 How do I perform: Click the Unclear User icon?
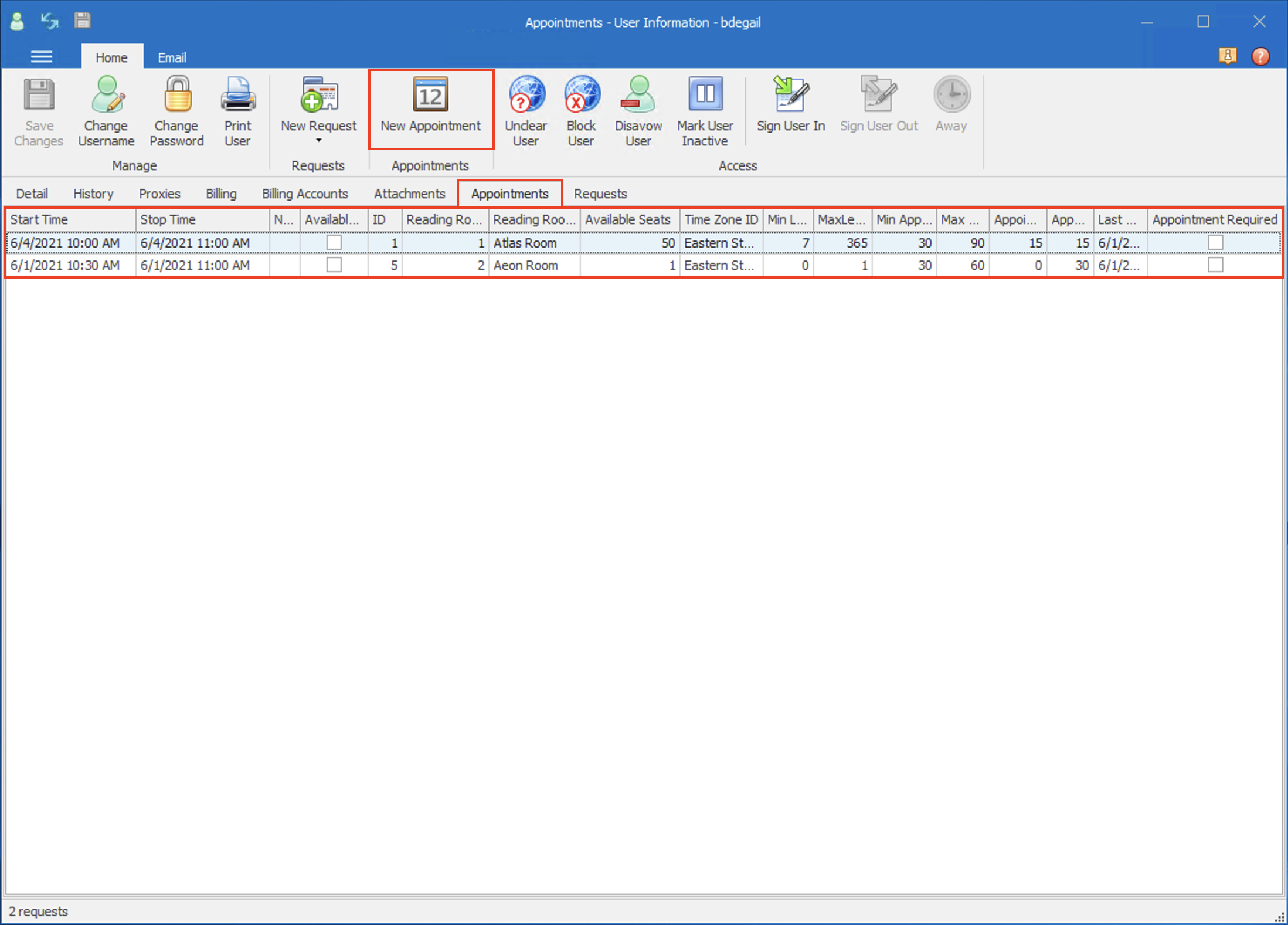point(525,109)
